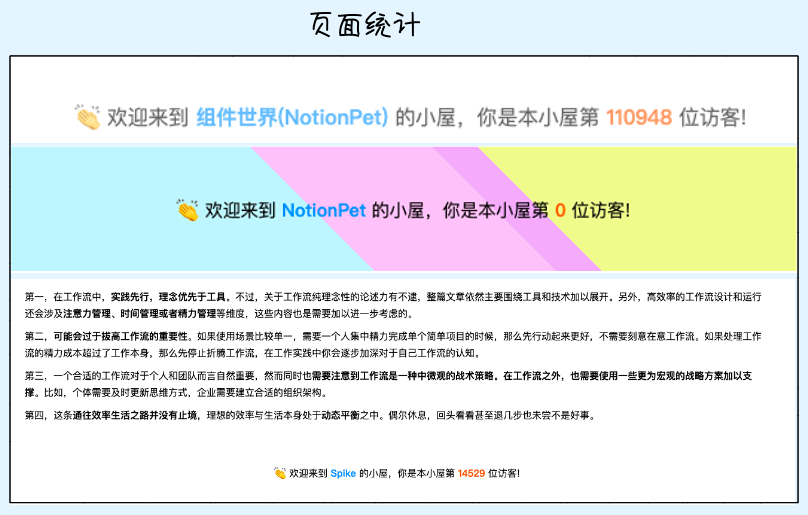The height and width of the screenshot is (515, 808).
Task: Click the paragraph starting with 第四
Action: pyautogui.click(x=311, y=416)
